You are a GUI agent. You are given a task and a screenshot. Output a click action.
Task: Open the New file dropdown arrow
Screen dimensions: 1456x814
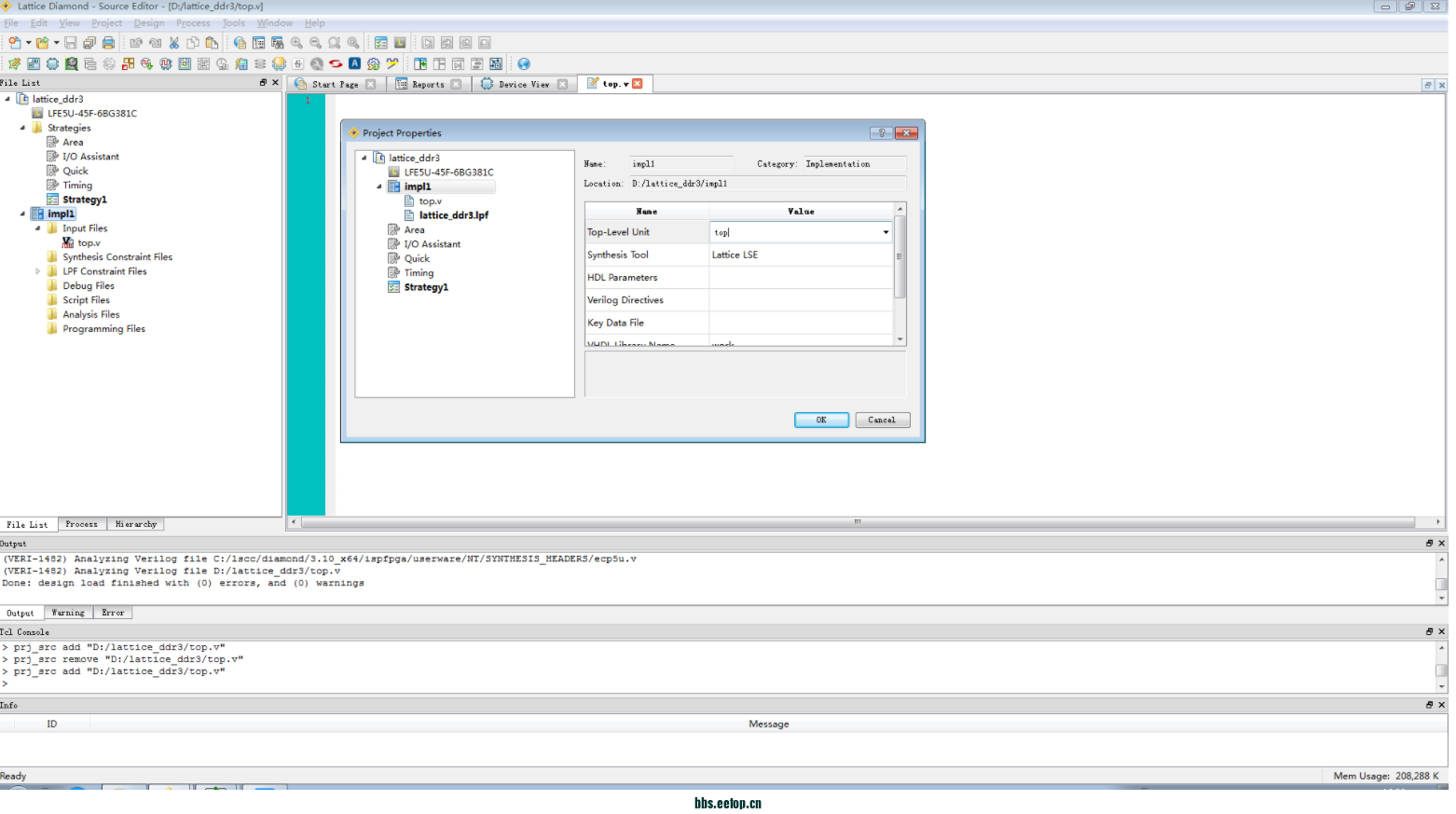point(28,43)
